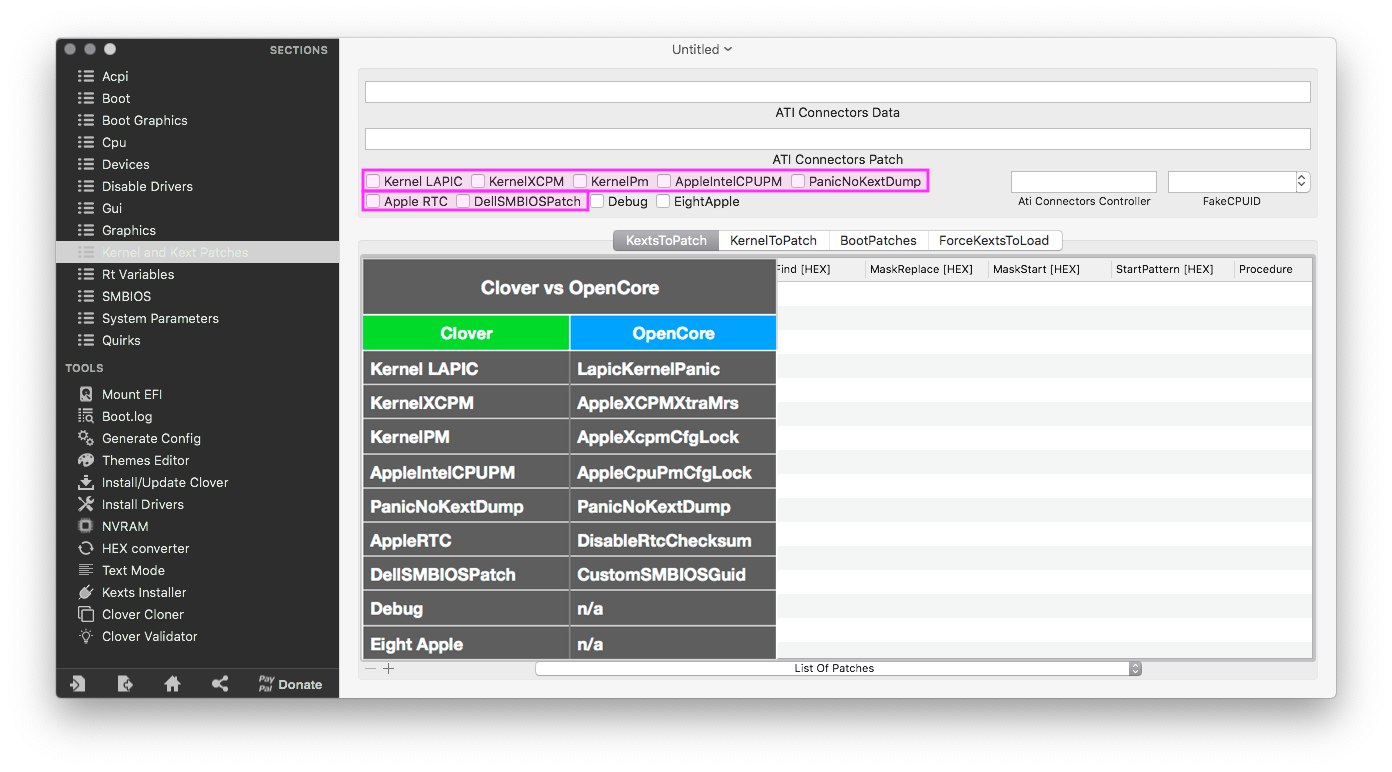Click the list icon beside Boot Graphics
1392x772 pixels.
[x=86, y=120]
